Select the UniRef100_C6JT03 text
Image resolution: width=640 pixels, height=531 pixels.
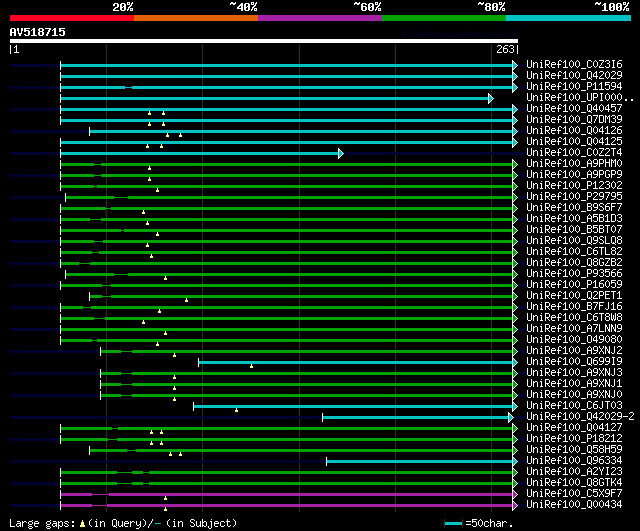pyautogui.click(x=574, y=406)
